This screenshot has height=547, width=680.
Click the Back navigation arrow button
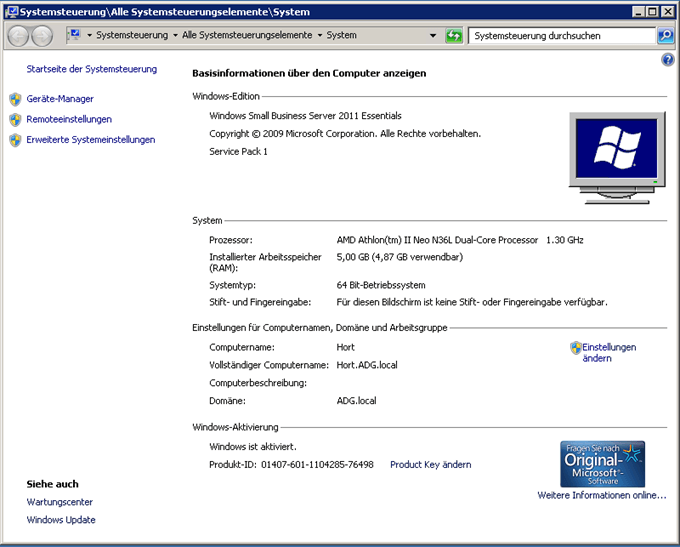(x=18, y=36)
